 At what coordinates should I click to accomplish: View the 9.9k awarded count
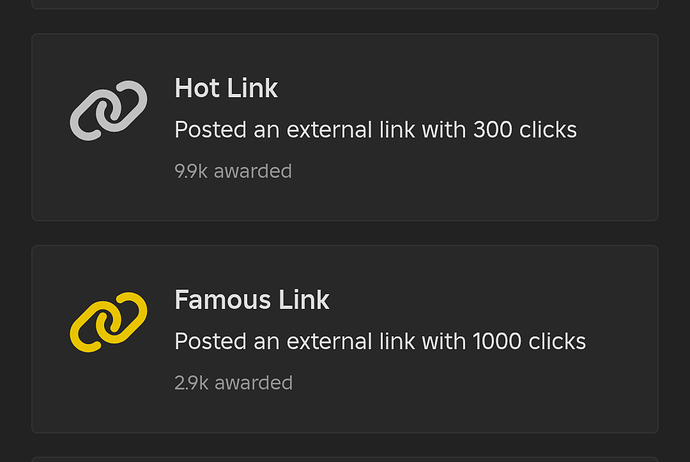(x=233, y=171)
